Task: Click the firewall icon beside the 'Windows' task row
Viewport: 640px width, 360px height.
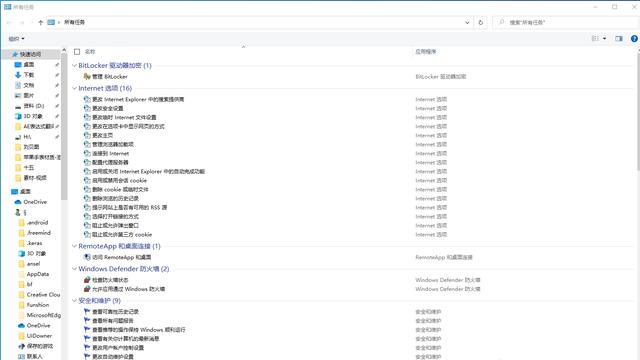Action: (87, 289)
